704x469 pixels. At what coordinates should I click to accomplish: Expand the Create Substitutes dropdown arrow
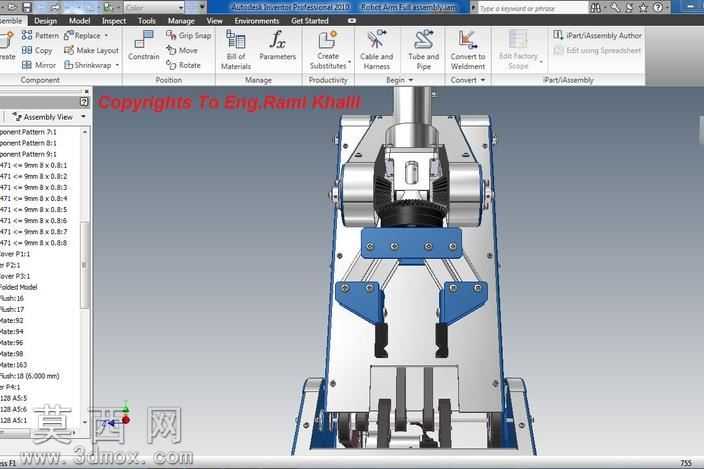click(x=349, y=61)
